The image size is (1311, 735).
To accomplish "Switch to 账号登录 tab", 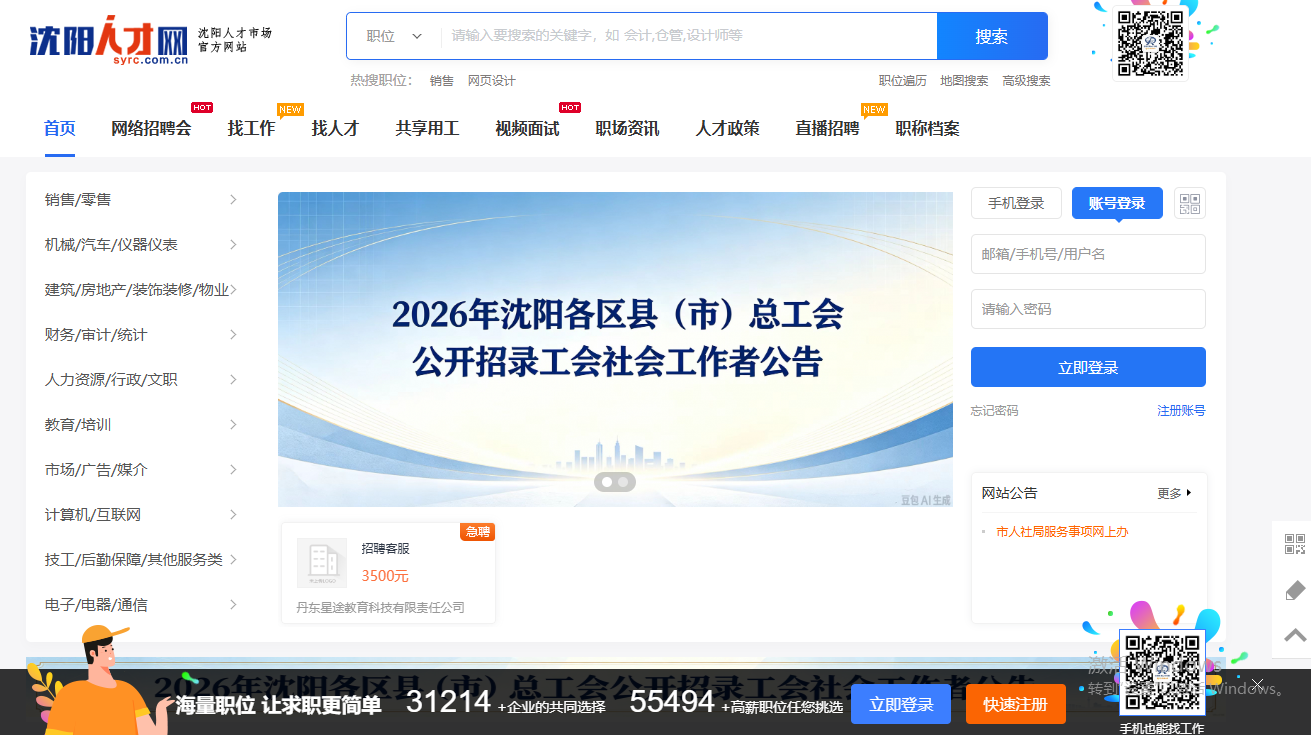I will (x=1117, y=203).
